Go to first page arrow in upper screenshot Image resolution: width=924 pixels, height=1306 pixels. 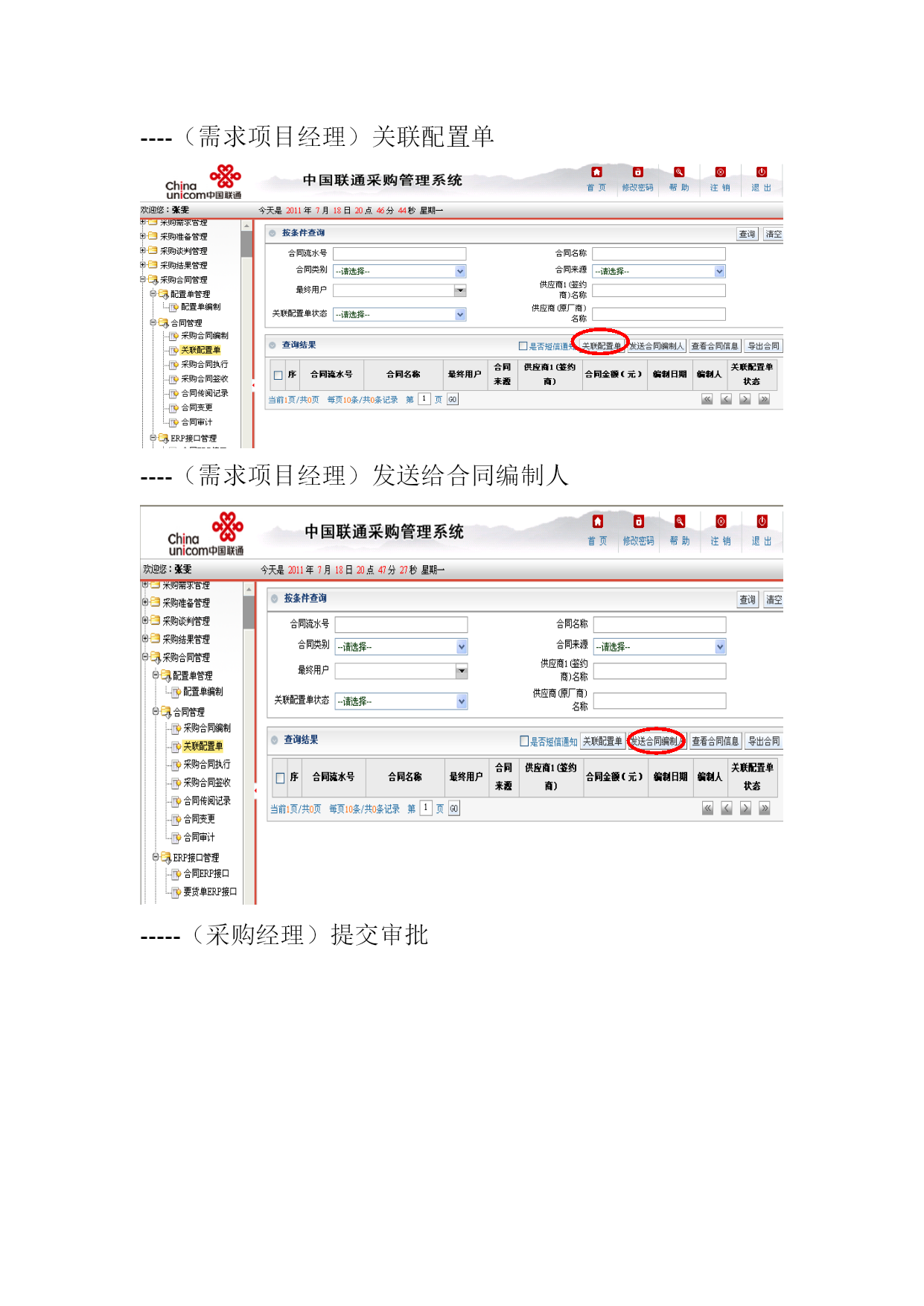pyautogui.click(x=707, y=399)
